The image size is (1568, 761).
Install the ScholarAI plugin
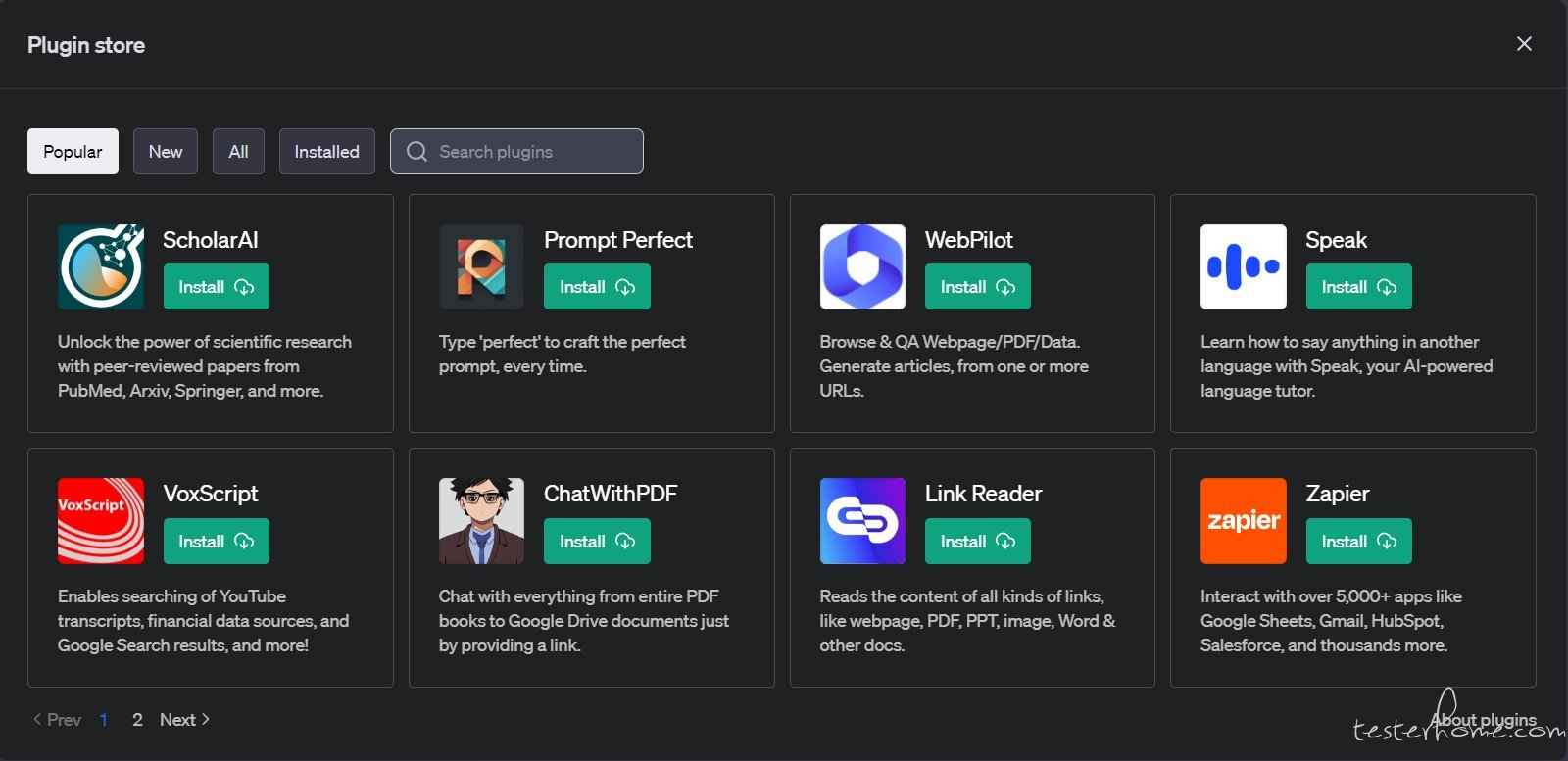[216, 287]
